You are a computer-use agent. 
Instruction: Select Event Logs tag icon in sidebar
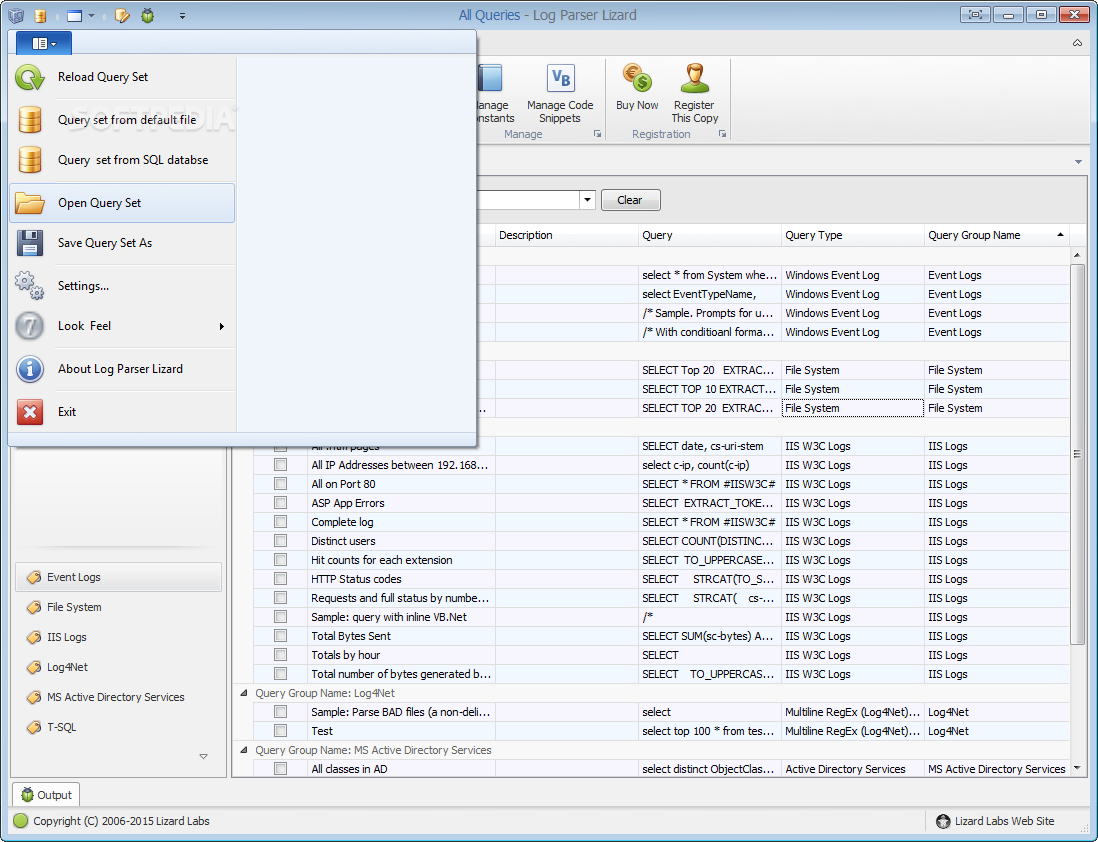34,577
